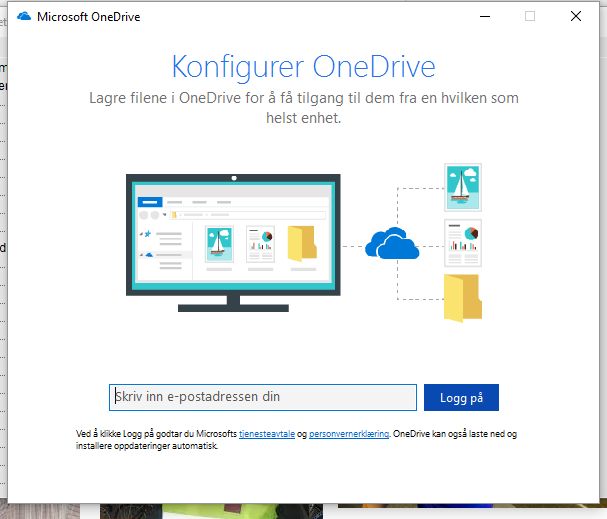Click the sailboat image inside monitor illustration
The width and height of the screenshot is (607, 519).
tap(219, 244)
